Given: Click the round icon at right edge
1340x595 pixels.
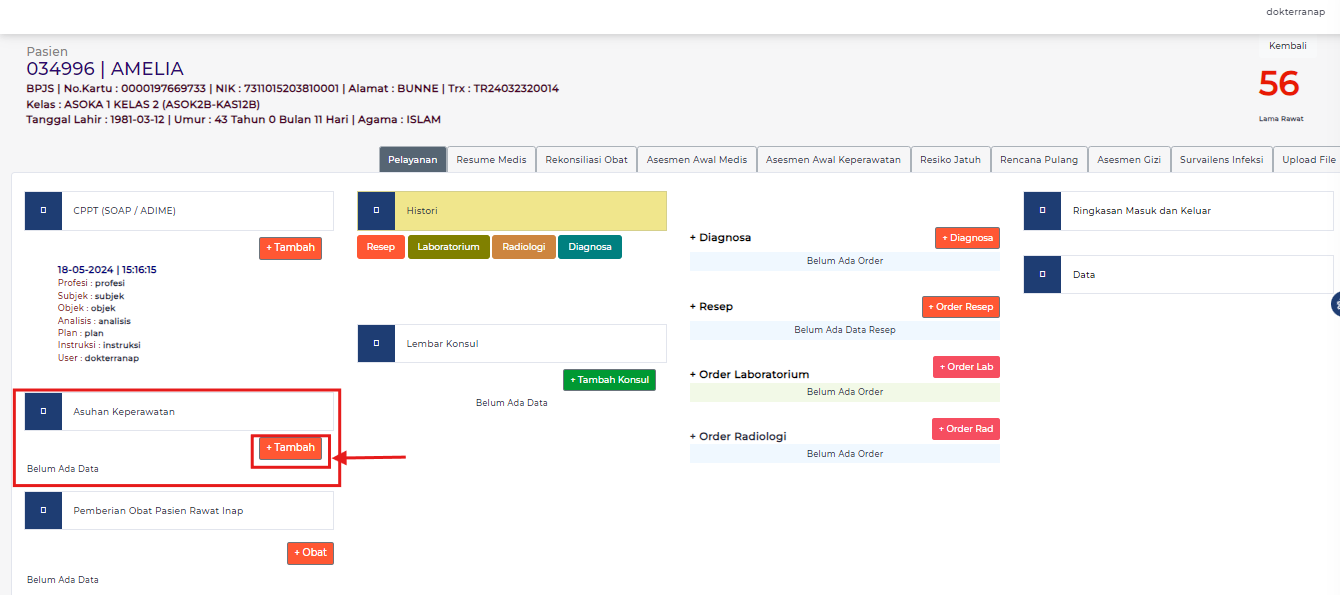Looking at the screenshot, I should tap(1335, 304).
